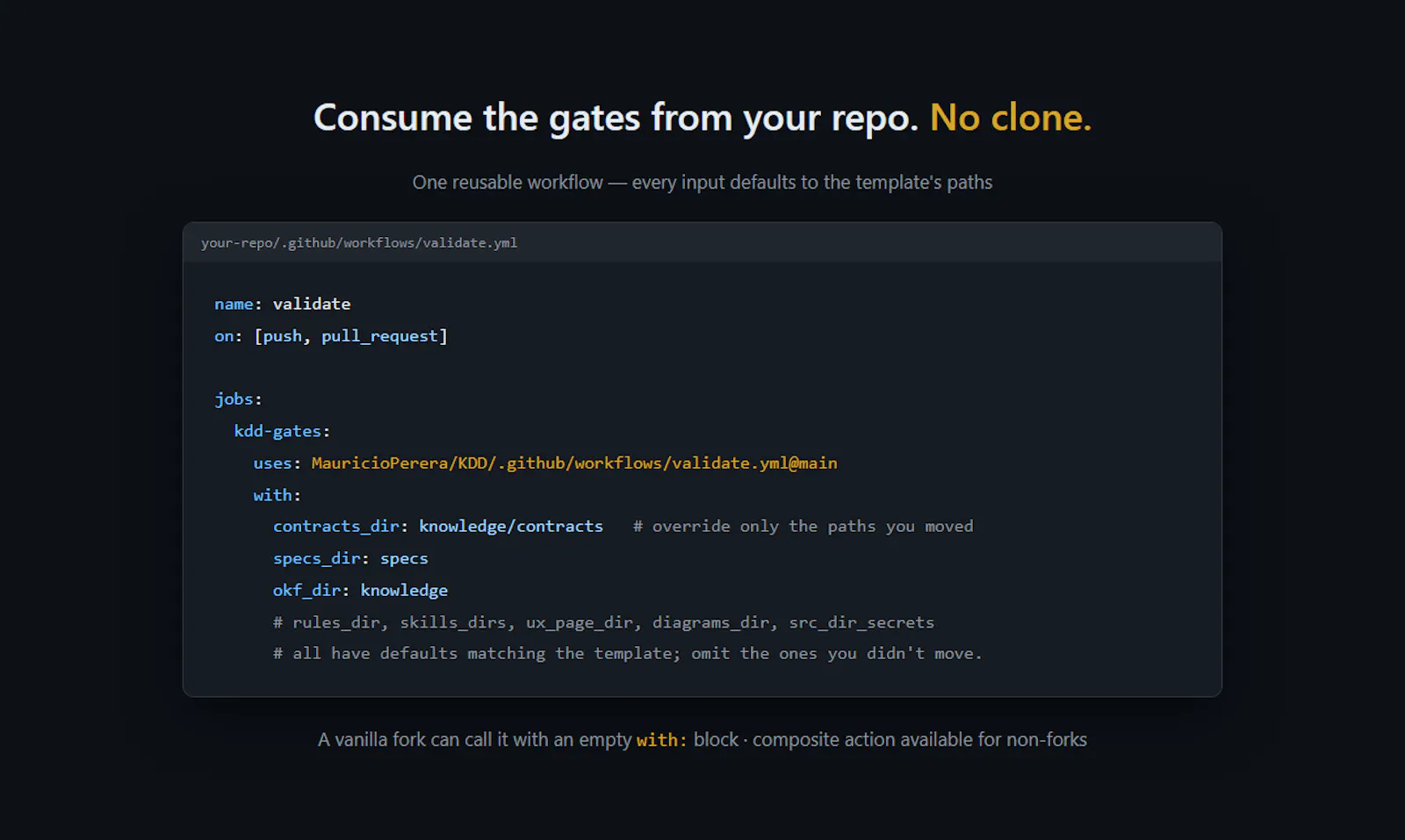Viewport: 1405px width, 840px height.
Task: Click the 'okf_dir: knowledge' line
Action: point(360,591)
